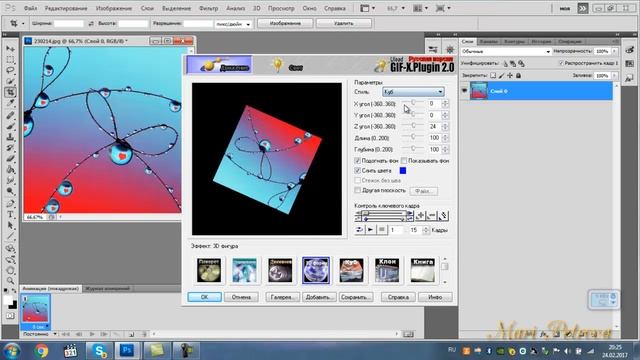The image size is (640, 360).
Task: Open the sticky notes taskbar app
Action: pos(157,351)
